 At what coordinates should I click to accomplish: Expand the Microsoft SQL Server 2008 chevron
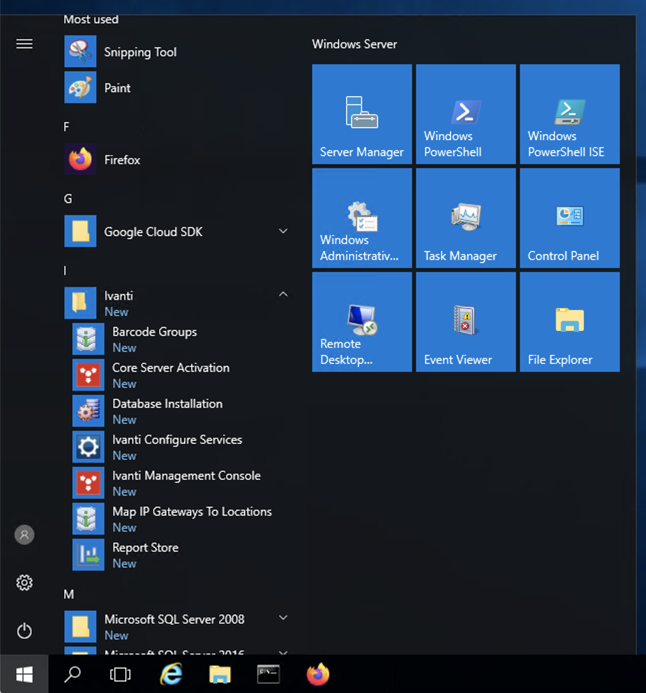(x=283, y=618)
